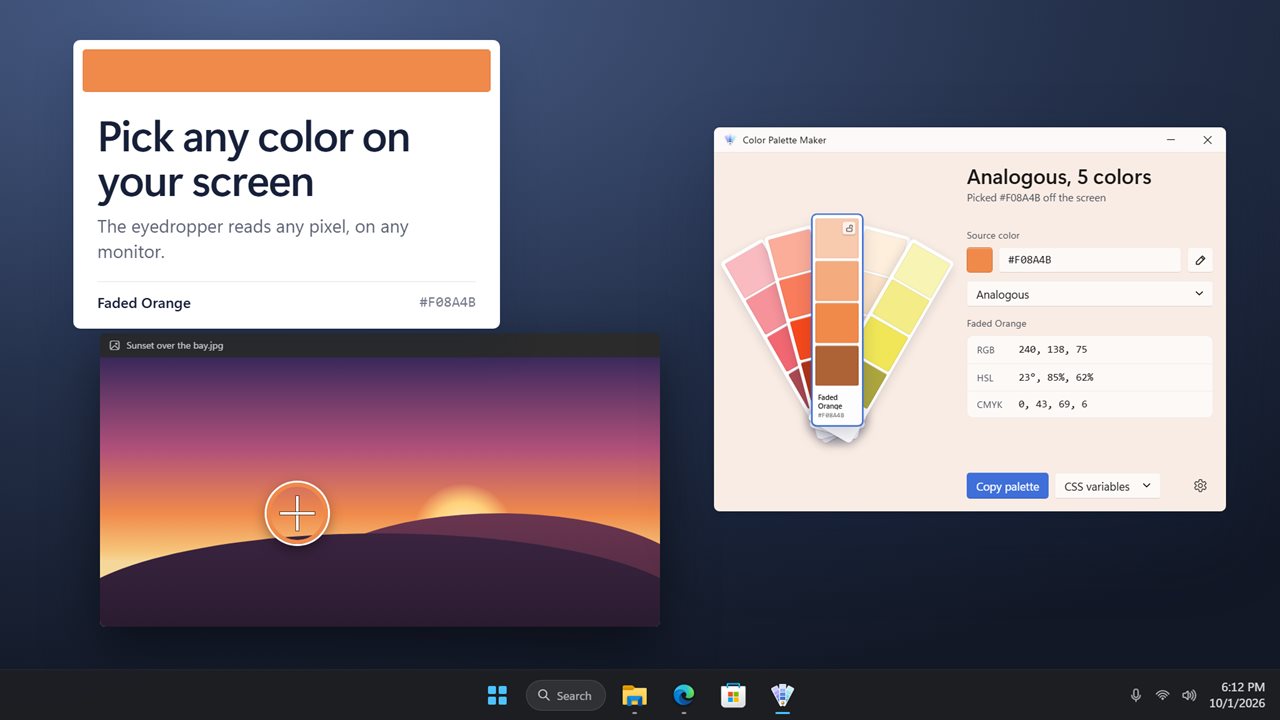Click the image file icon beside Sunset over the bay.jpg

[x=115, y=345]
